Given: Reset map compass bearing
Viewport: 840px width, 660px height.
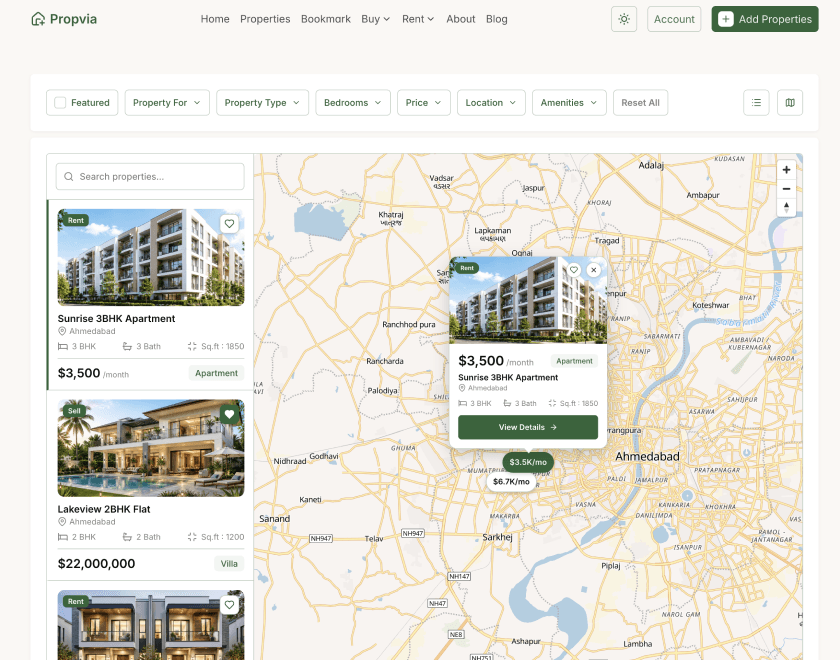Looking at the screenshot, I should point(786,207).
